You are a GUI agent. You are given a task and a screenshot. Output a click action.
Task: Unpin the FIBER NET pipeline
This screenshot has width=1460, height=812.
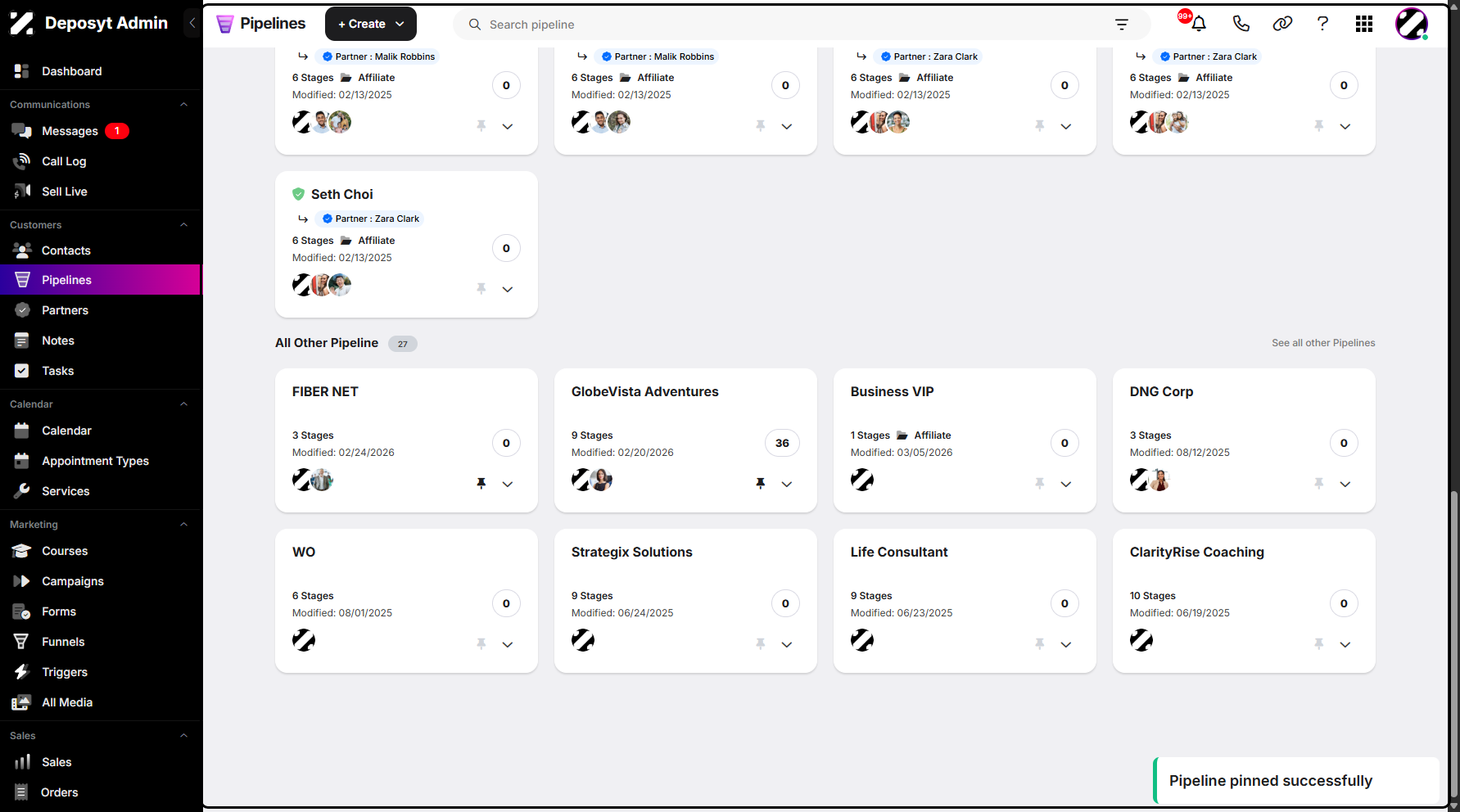[481, 484]
